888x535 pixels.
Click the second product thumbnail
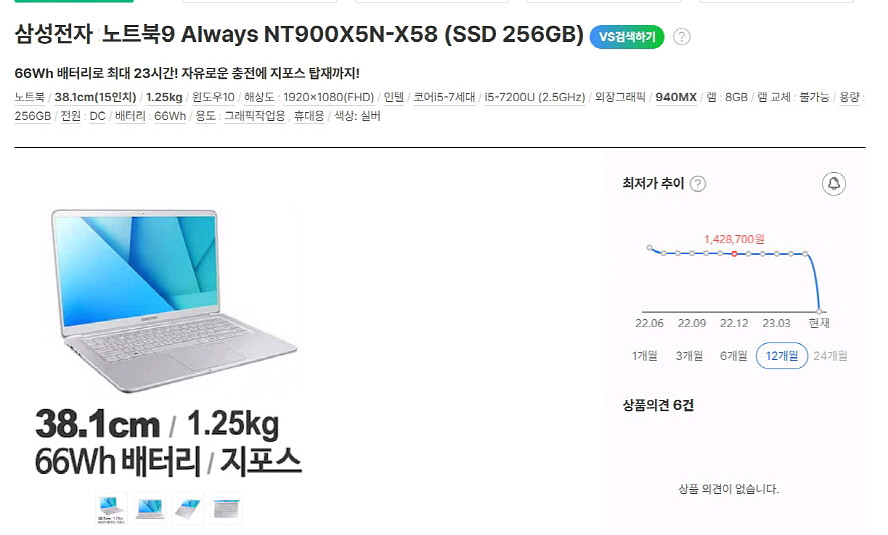click(x=150, y=508)
